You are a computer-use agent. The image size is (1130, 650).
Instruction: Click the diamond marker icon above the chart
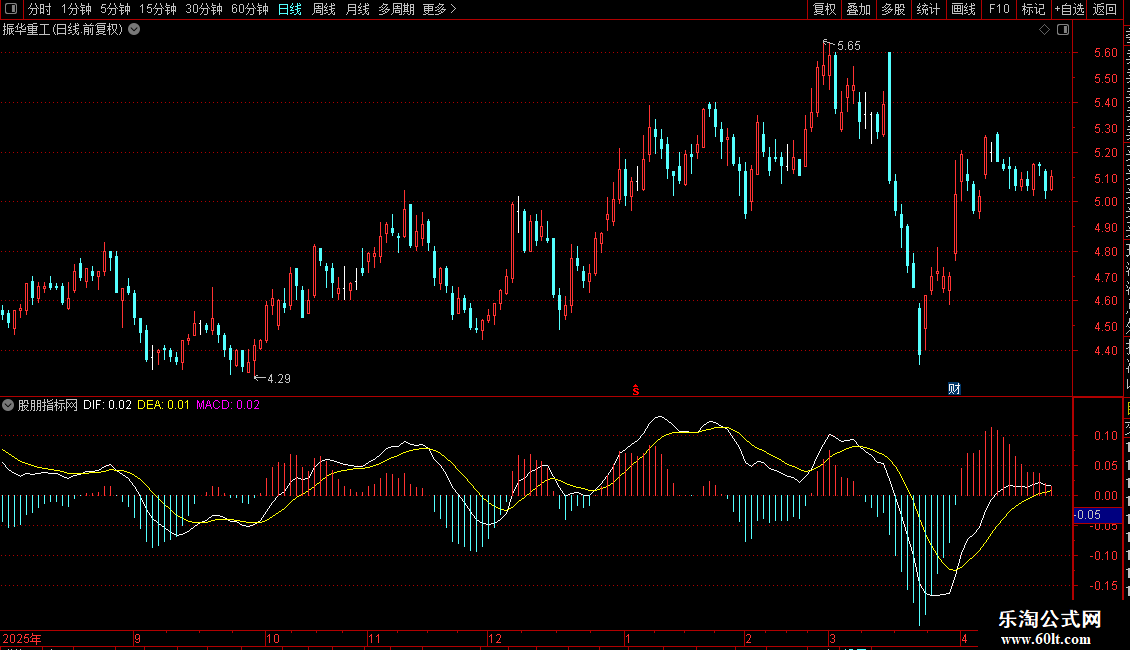tap(1044, 30)
